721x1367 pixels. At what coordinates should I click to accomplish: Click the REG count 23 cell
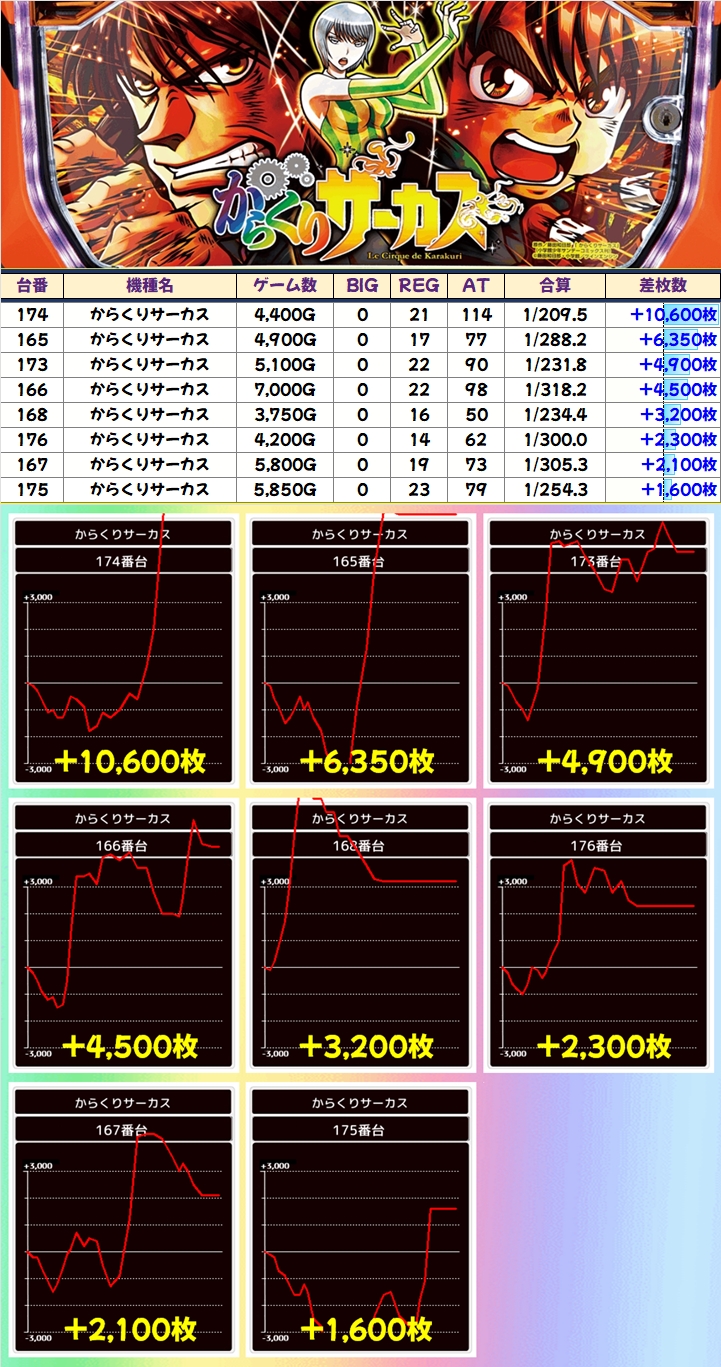pos(419,489)
